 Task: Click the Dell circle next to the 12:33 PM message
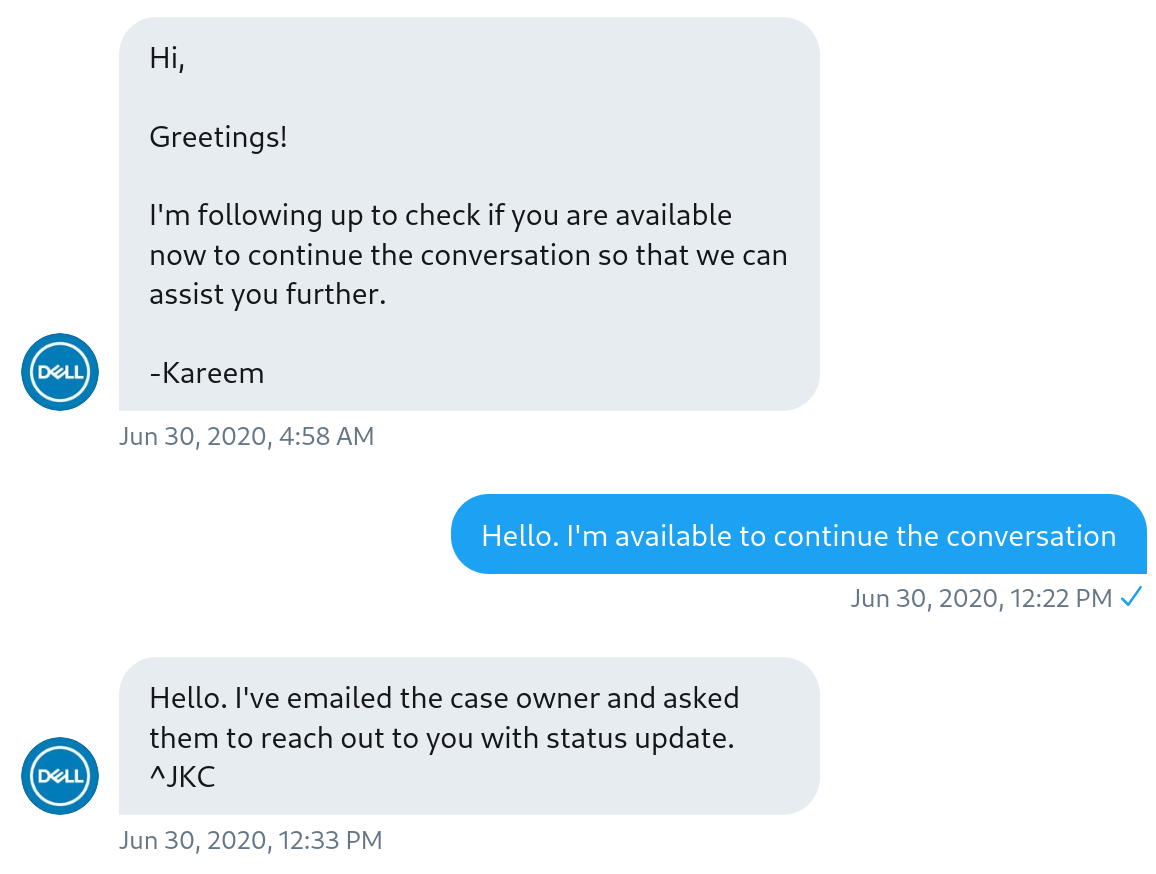60,776
